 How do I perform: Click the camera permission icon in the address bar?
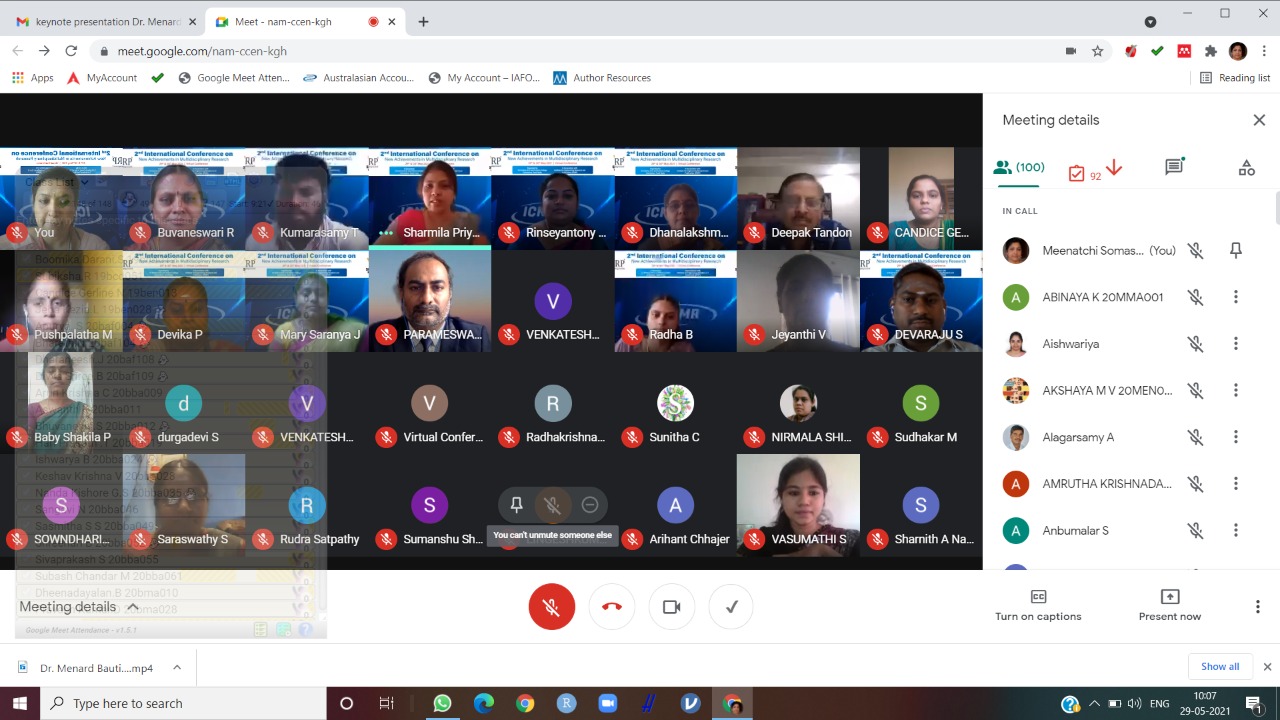1071,51
